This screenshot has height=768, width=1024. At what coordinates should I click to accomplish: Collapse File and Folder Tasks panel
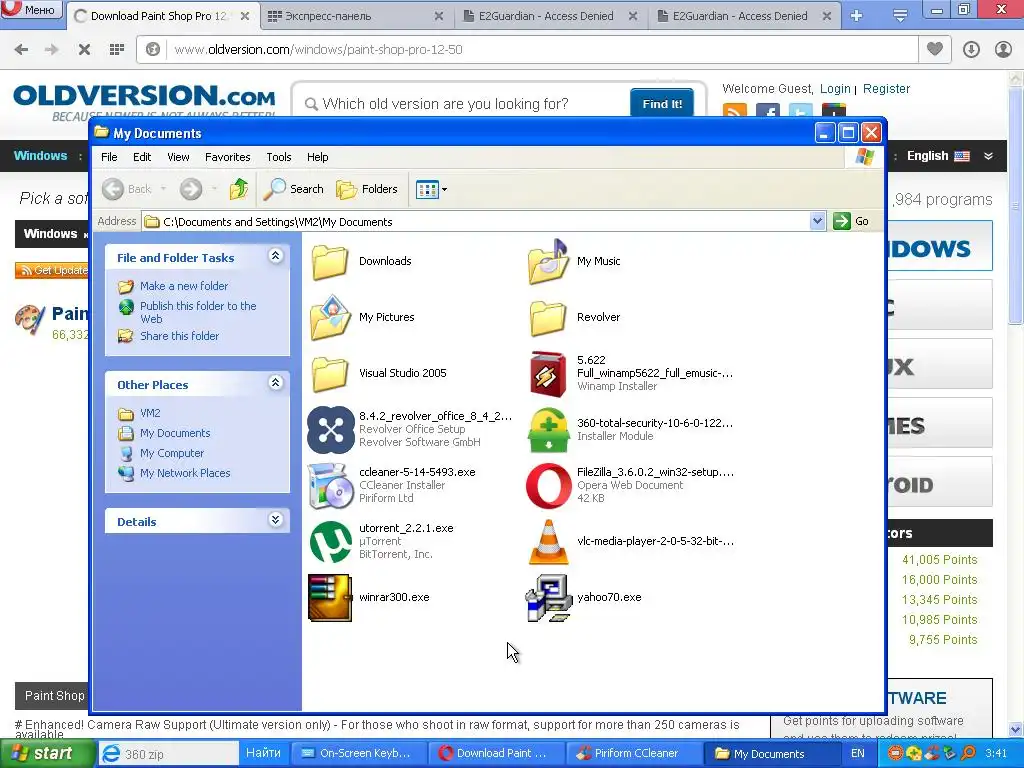click(x=276, y=256)
